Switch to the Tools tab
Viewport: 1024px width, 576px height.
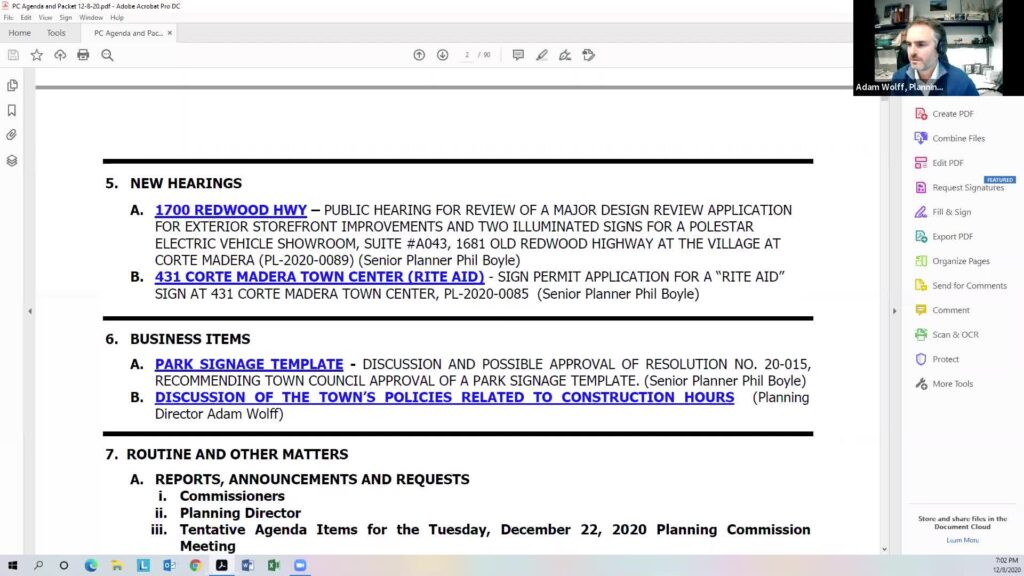coord(56,33)
